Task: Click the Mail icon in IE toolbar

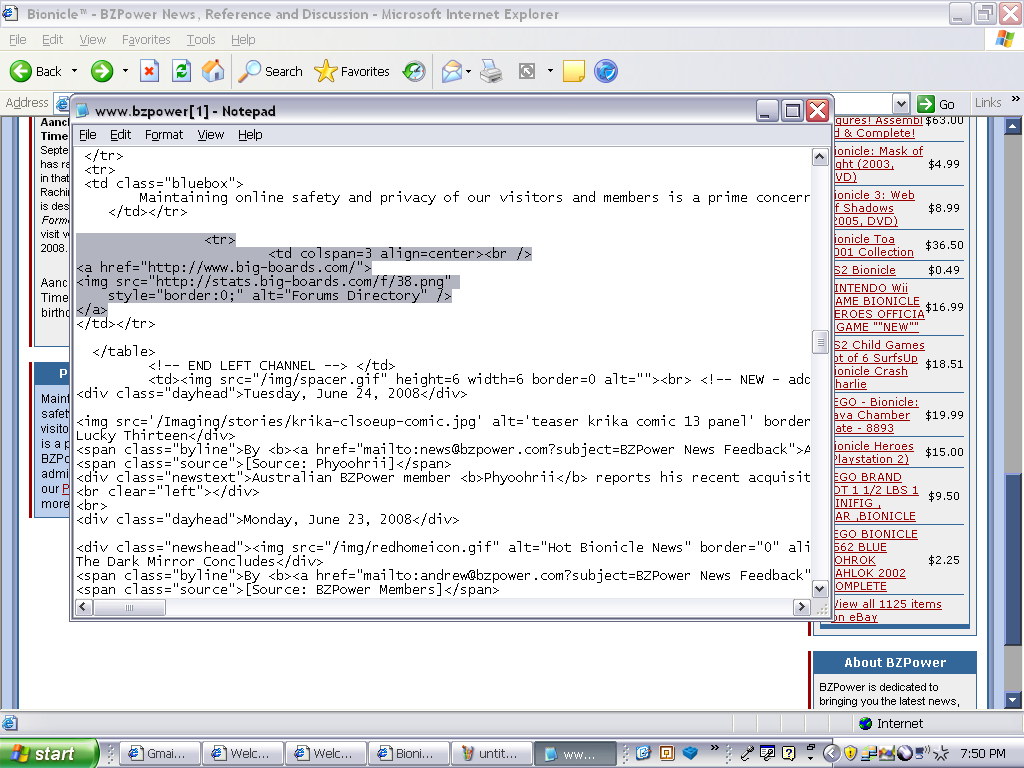Action: coord(451,71)
